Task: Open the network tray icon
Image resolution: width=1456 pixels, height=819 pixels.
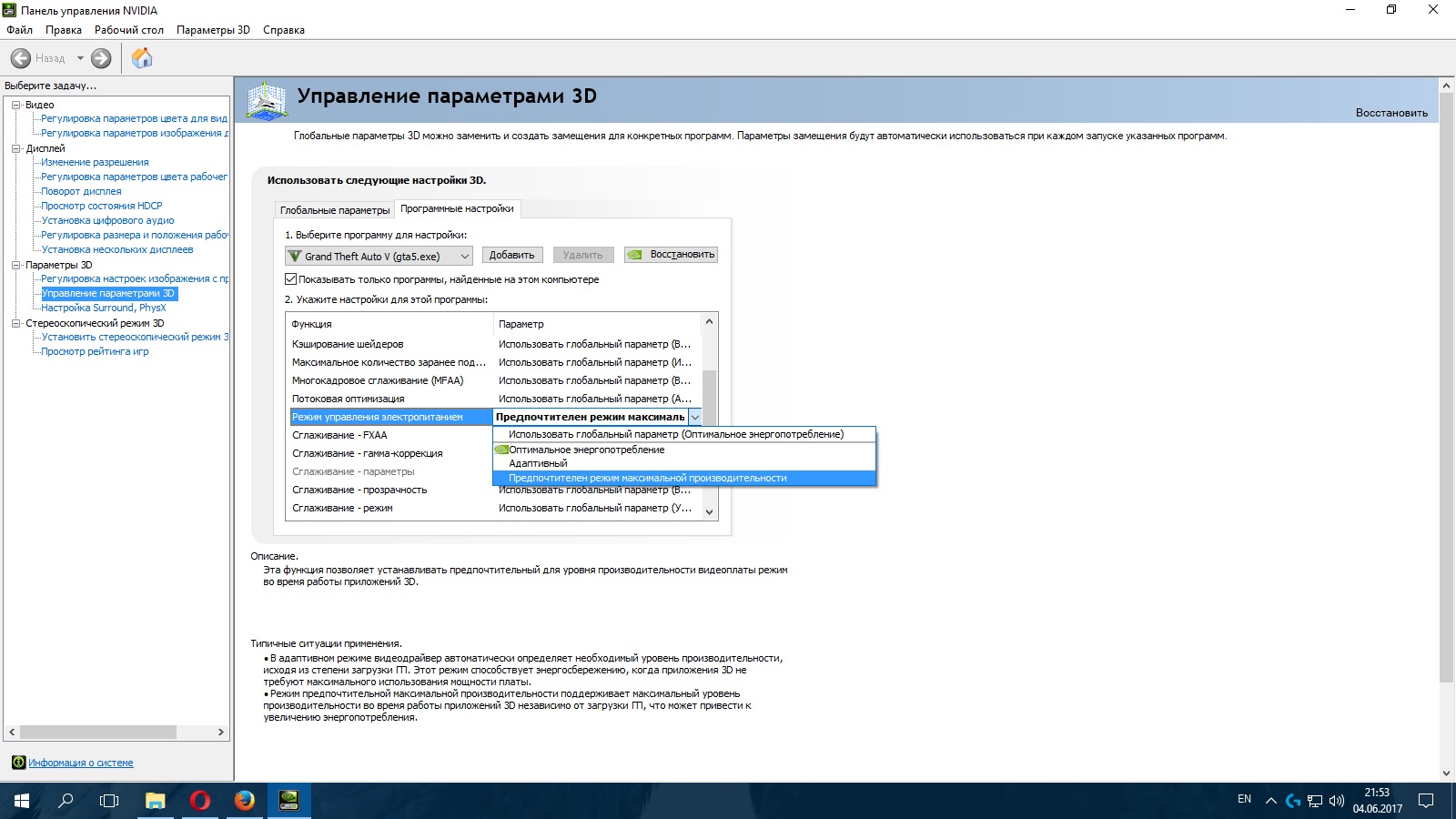Action: click(1315, 801)
